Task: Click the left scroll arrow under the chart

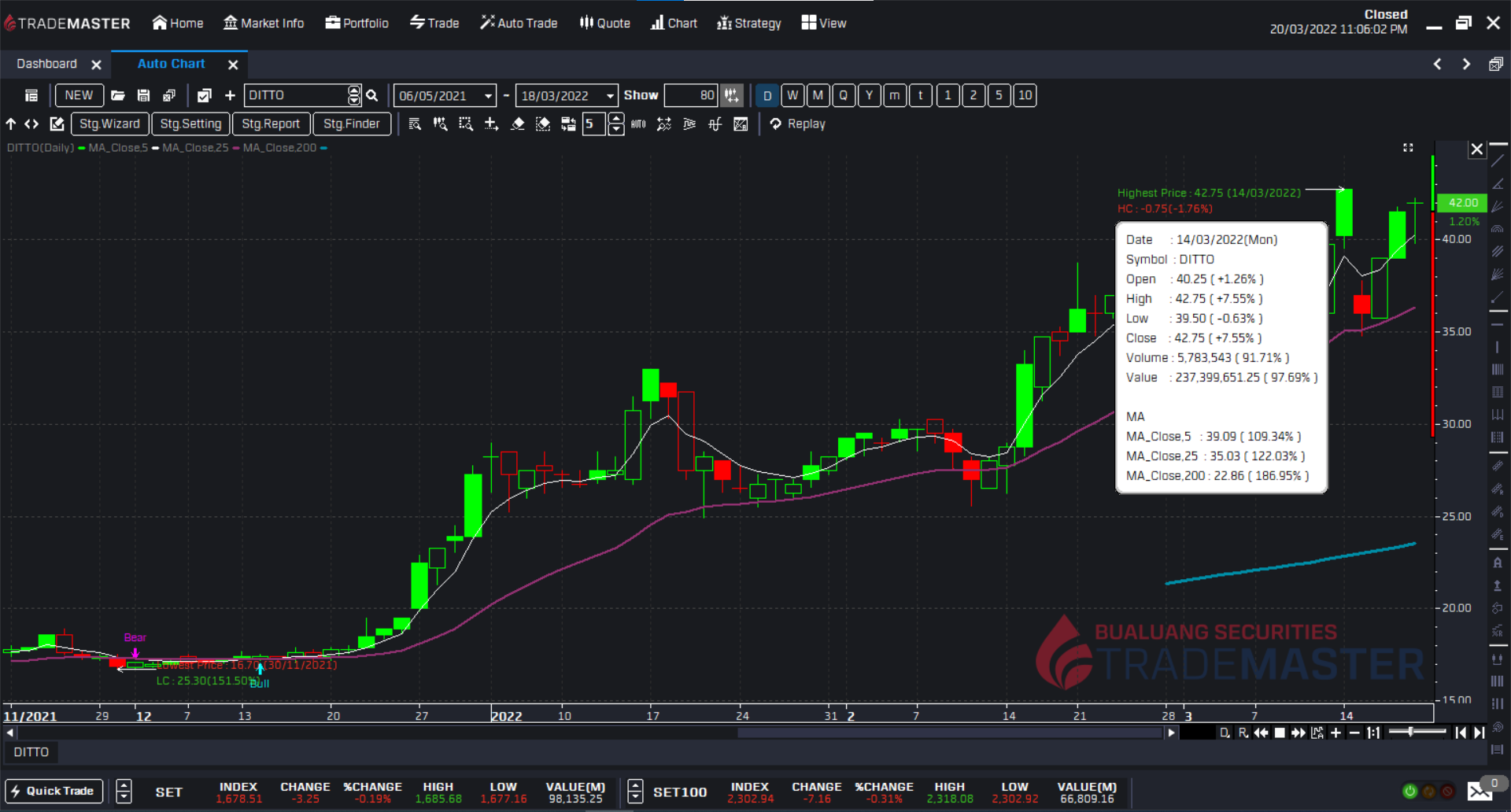Action: tap(10, 733)
